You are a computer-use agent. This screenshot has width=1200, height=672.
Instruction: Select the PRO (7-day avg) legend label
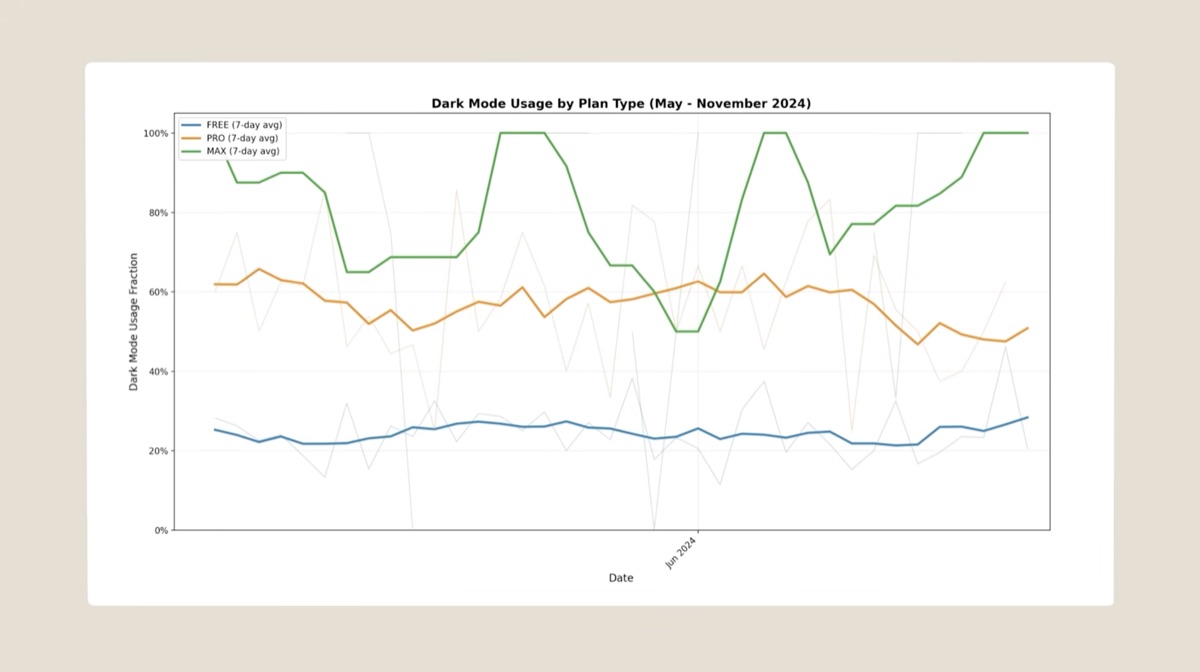[x=243, y=138]
